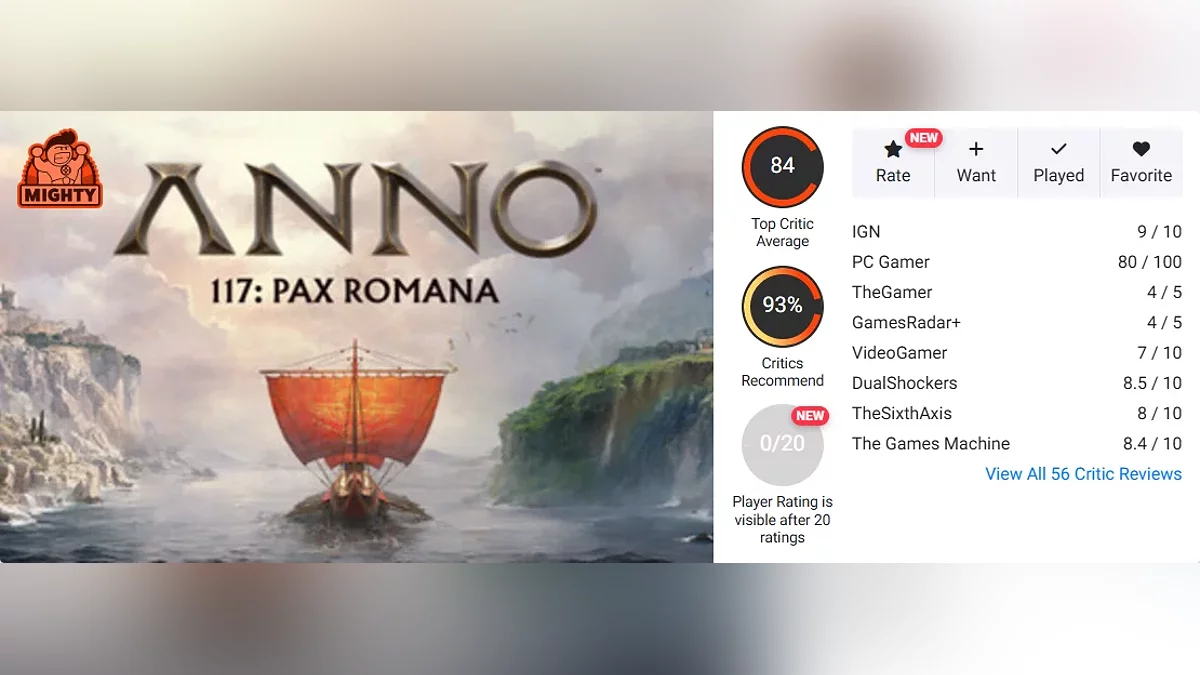Open the IGN review entry
Screen dimensions: 1200x675
(1017, 232)
